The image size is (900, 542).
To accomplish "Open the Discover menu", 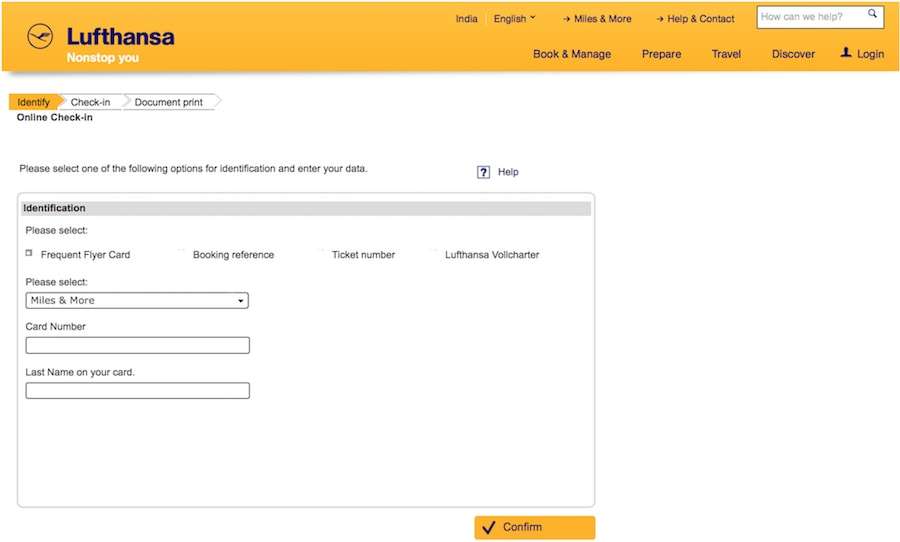I will tap(793, 54).
